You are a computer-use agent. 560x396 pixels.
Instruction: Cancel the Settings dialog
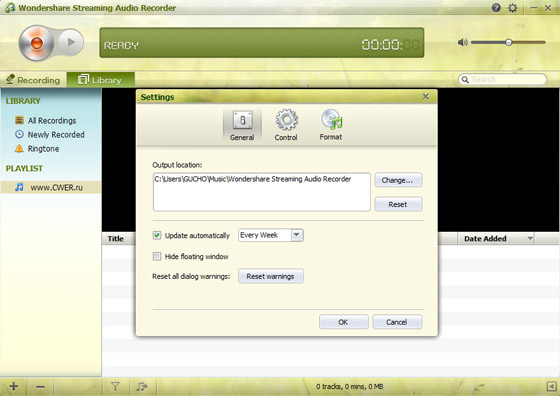point(397,322)
